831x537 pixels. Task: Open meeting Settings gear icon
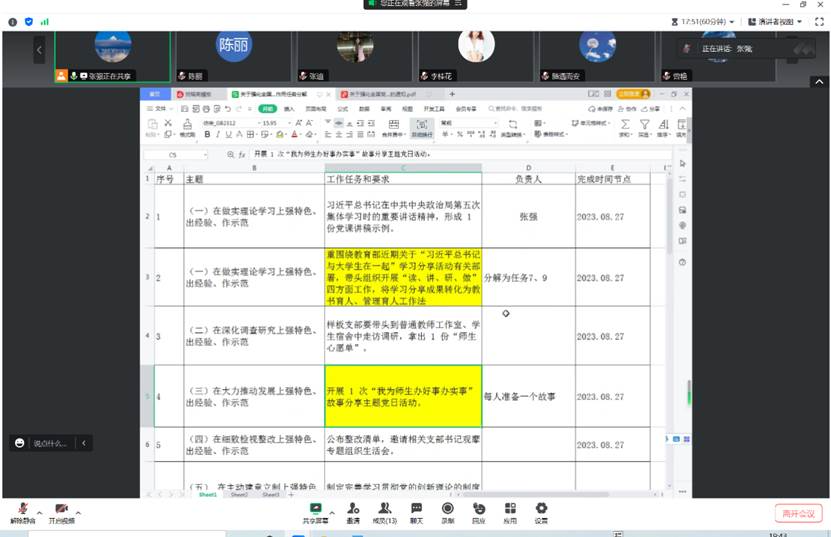pos(541,510)
